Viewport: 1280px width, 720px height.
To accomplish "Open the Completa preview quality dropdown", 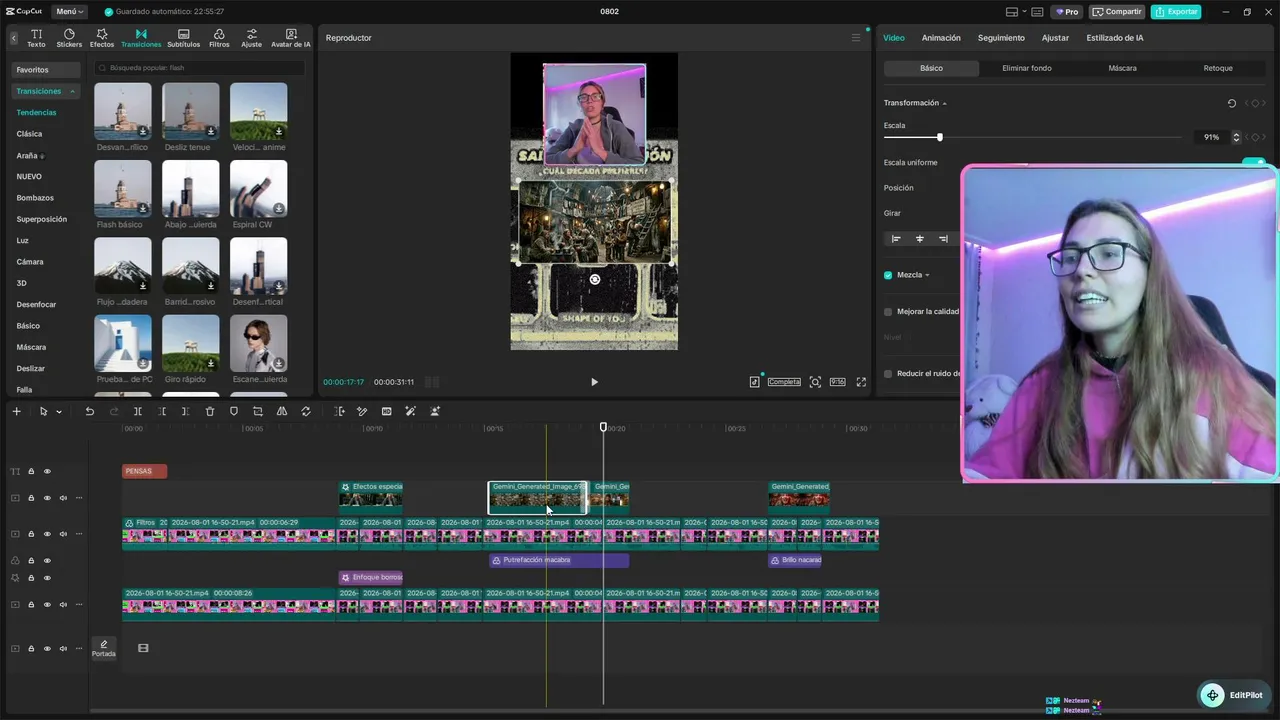I will [784, 382].
